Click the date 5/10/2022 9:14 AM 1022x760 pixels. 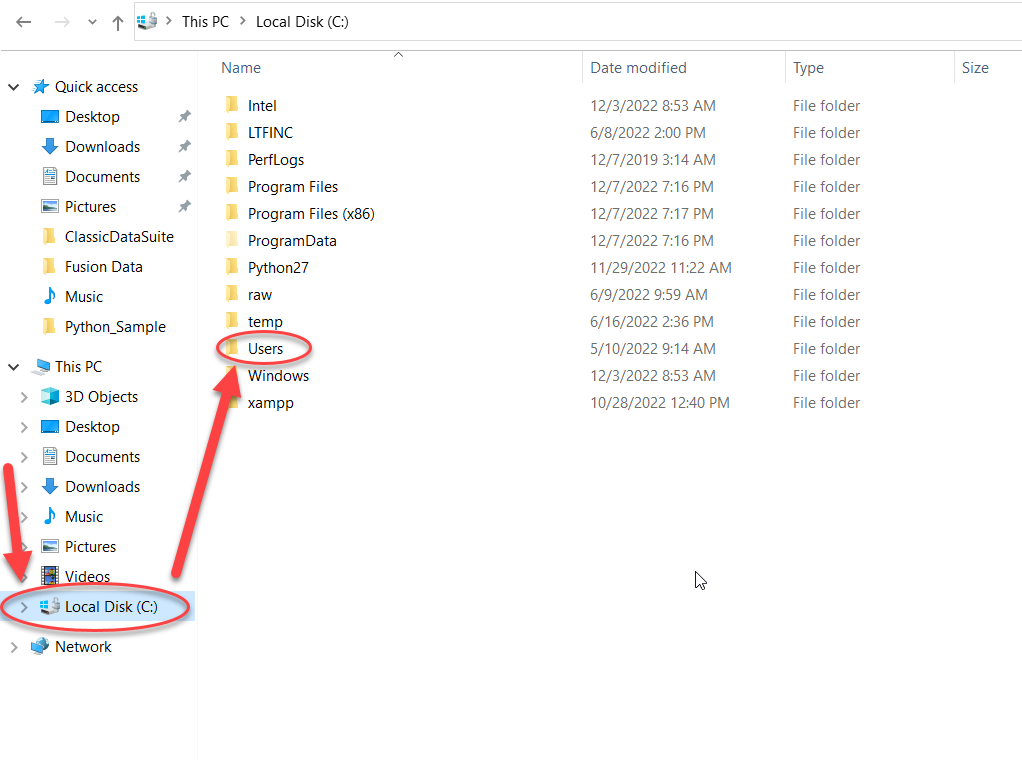[652, 349]
